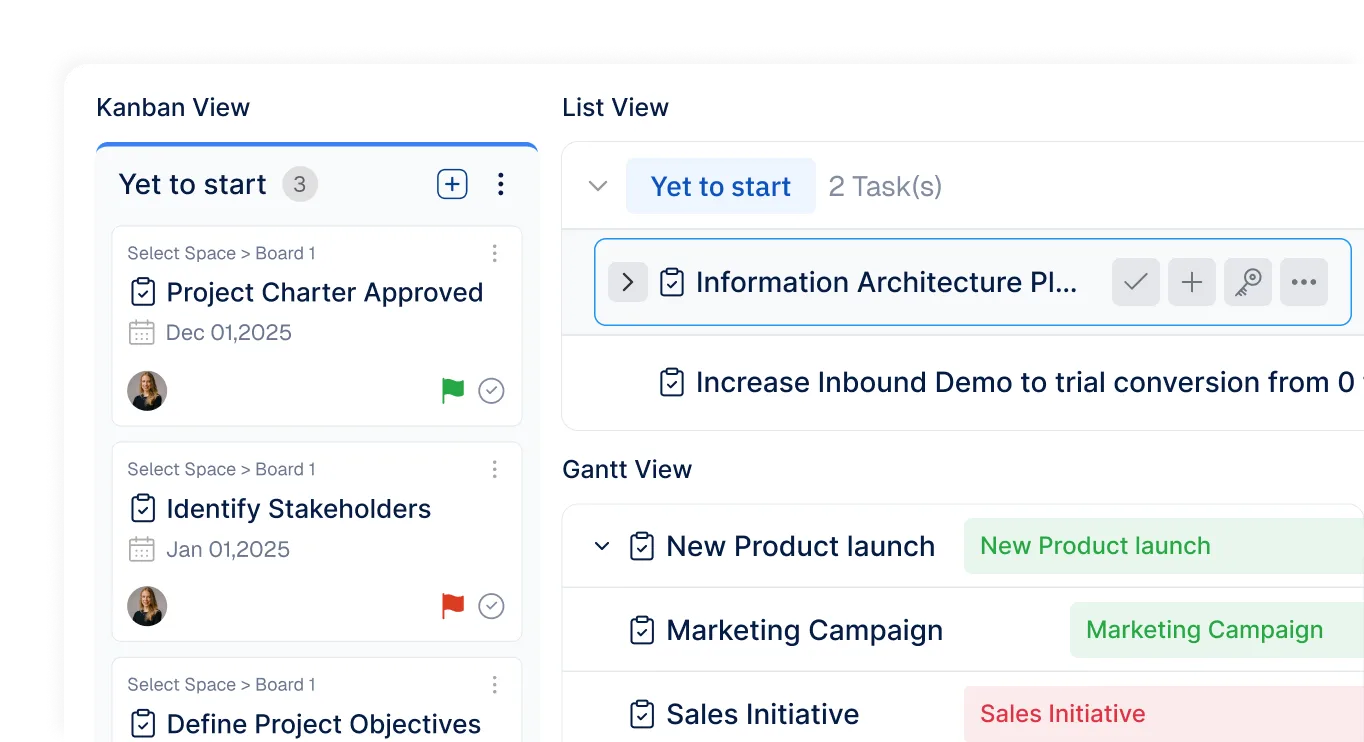Screen dimensions: 1364x742
Task: Mark Information Architecture task done with checkmark button
Action: [x=1136, y=282]
